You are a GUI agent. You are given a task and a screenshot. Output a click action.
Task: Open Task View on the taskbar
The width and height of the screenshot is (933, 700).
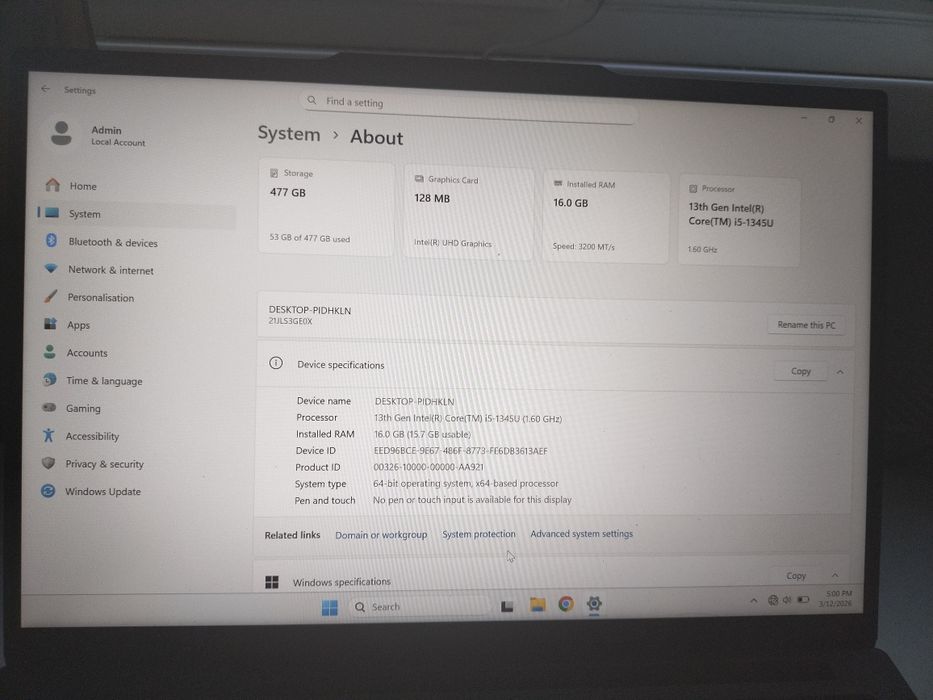[507, 605]
